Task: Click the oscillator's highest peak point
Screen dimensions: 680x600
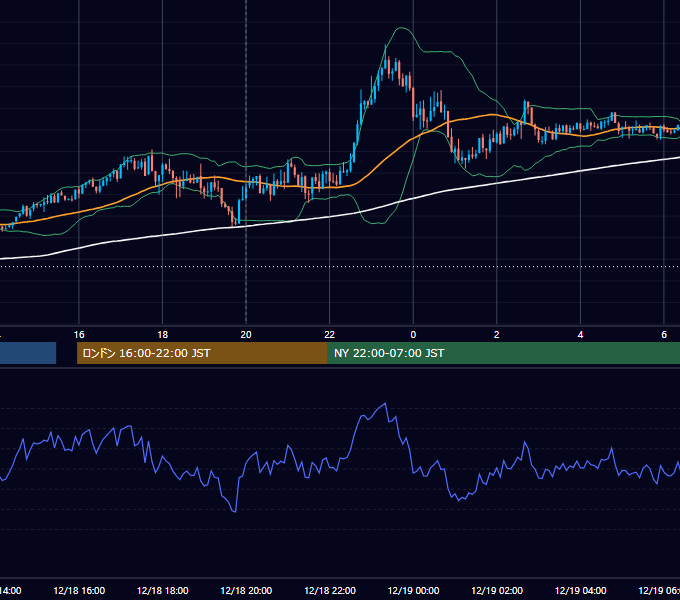Action: click(x=385, y=404)
